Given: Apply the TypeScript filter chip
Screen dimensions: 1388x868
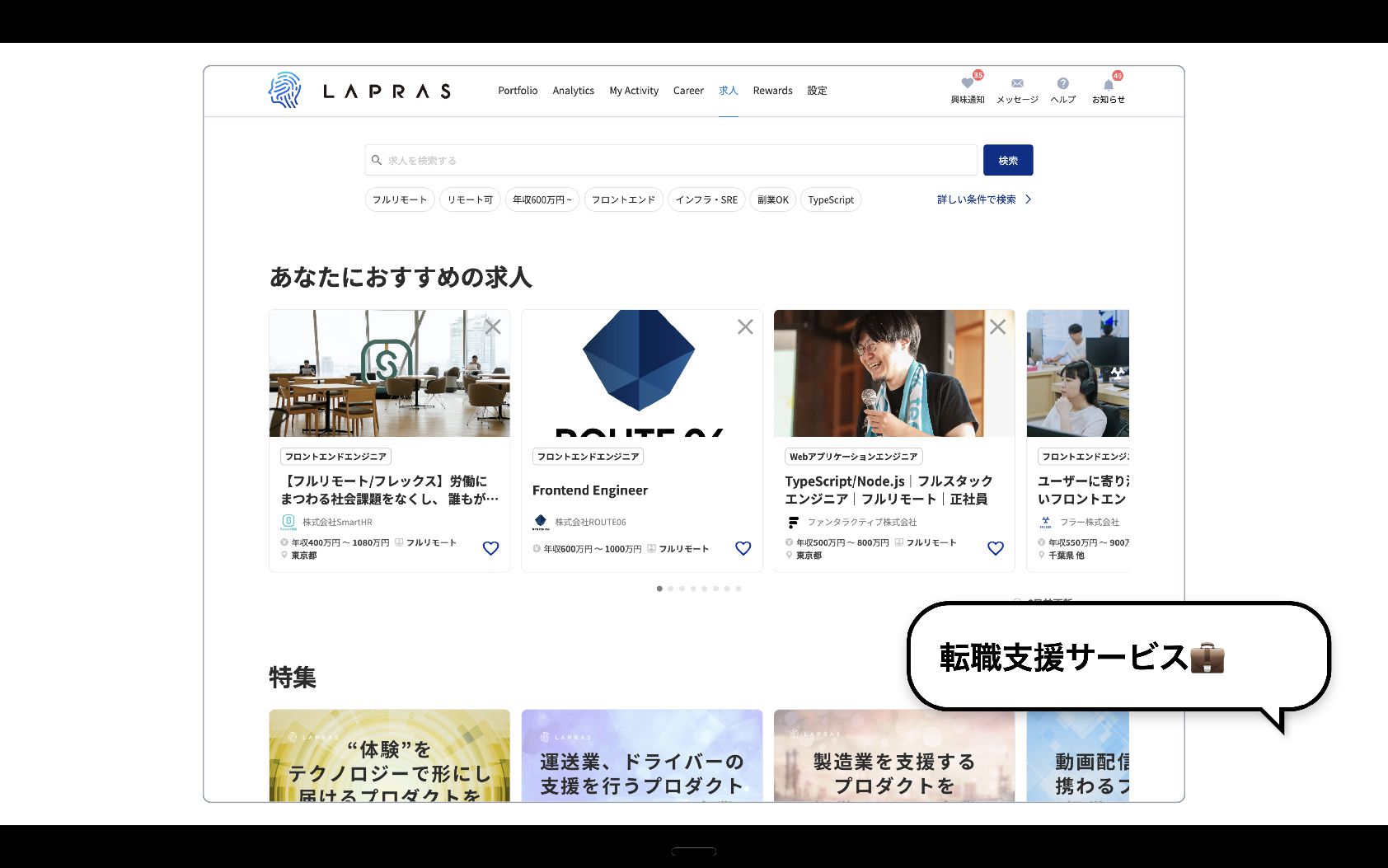Looking at the screenshot, I should [831, 199].
